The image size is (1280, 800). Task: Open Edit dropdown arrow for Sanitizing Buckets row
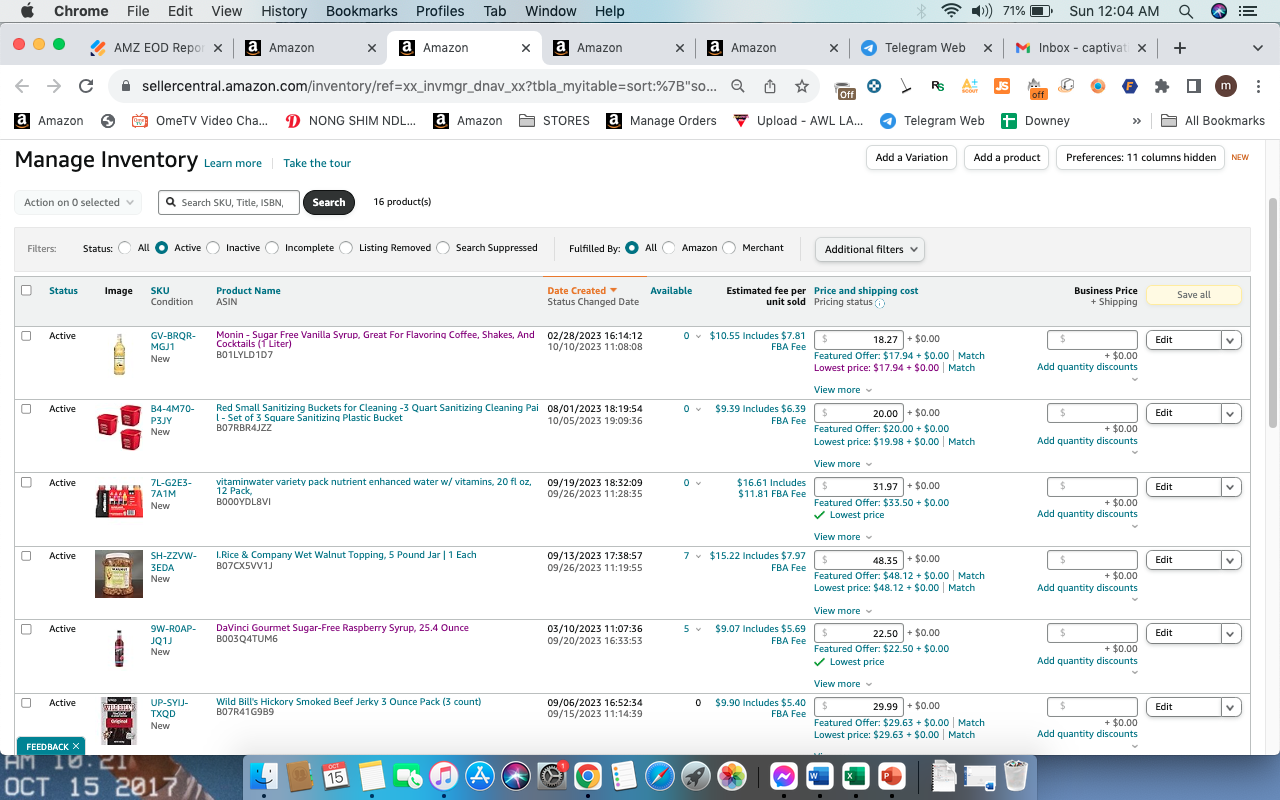click(x=1231, y=413)
